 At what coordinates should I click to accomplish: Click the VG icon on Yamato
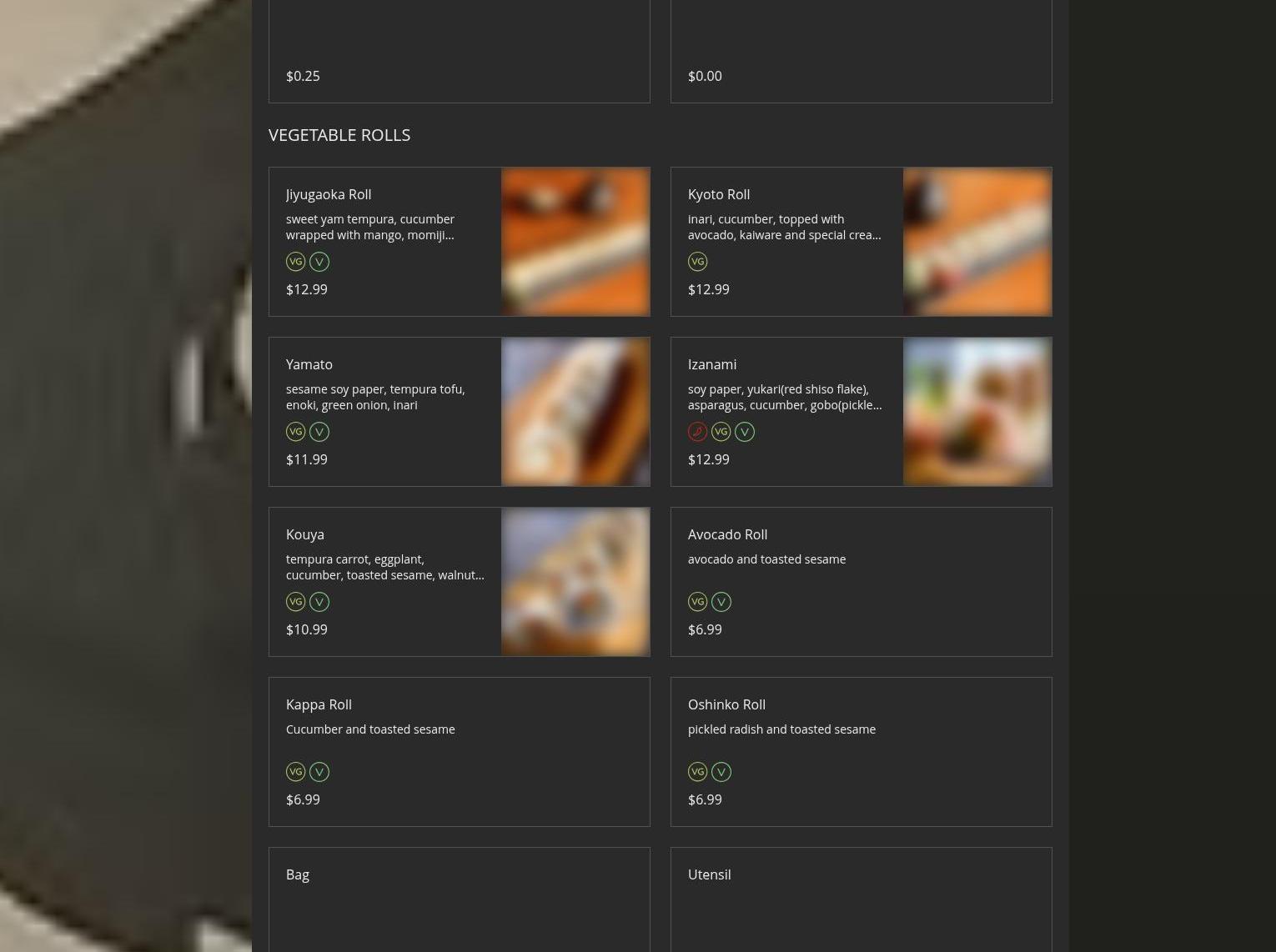point(295,432)
